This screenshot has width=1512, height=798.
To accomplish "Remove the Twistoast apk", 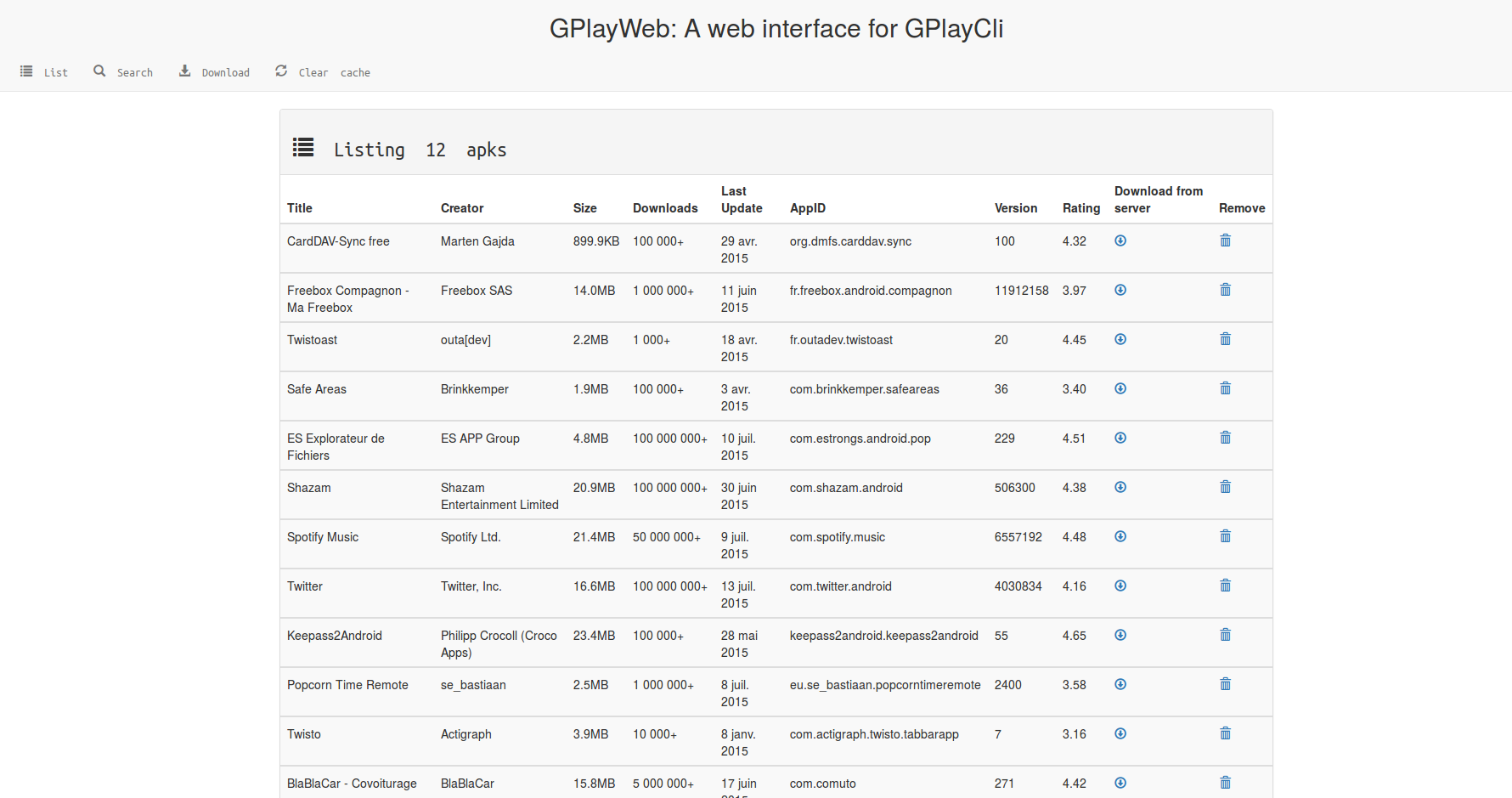I will point(1225,339).
